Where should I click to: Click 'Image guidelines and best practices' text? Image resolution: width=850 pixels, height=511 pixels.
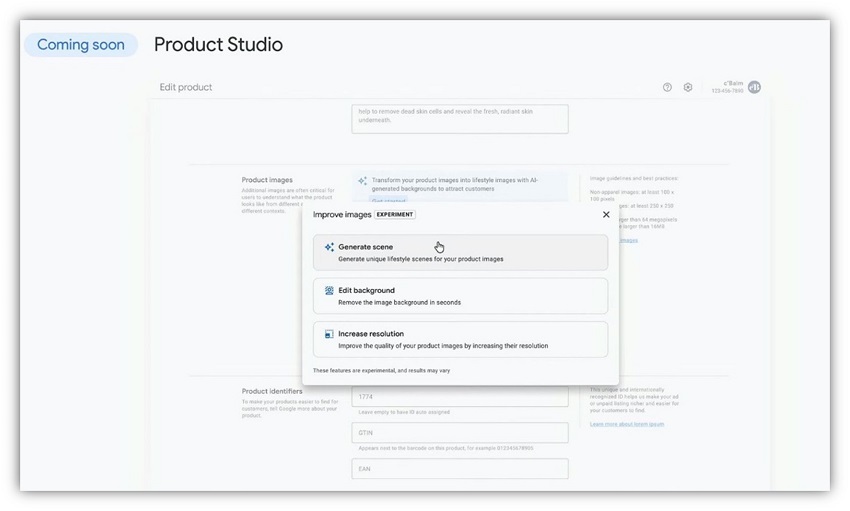634,178
